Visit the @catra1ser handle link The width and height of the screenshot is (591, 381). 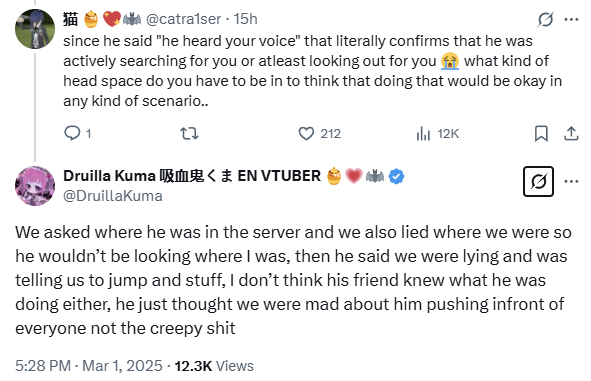click(183, 19)
